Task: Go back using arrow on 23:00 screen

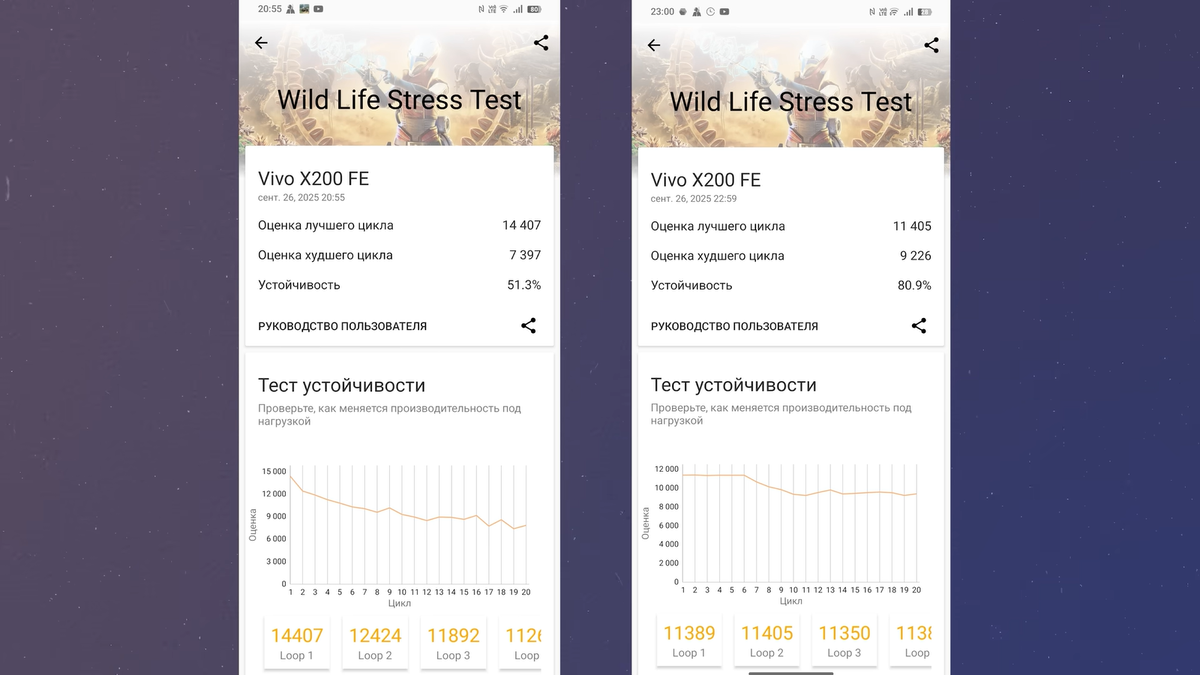Action: [x=654, y=45]
